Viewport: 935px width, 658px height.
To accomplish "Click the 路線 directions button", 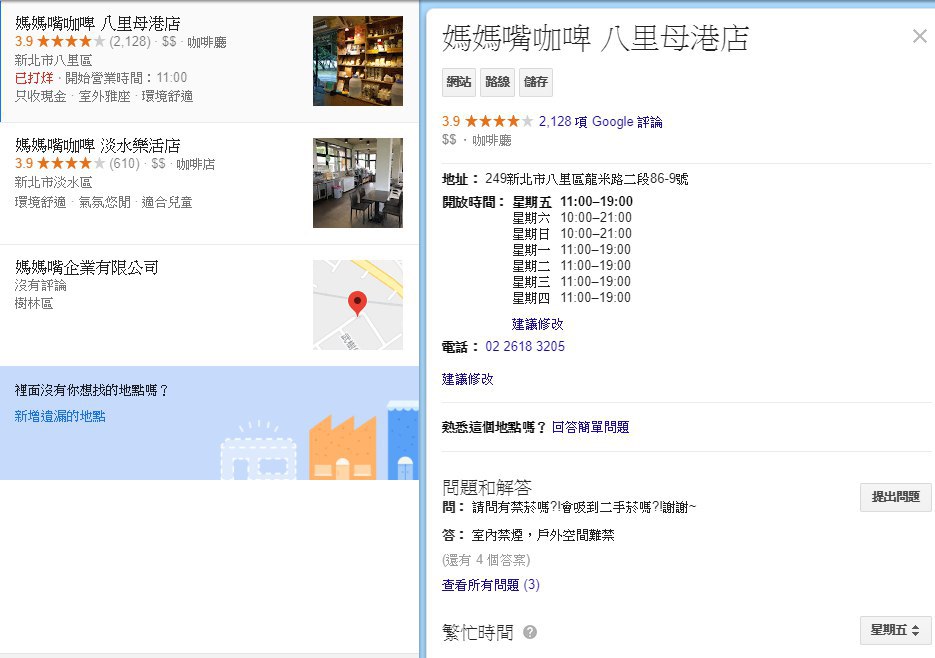I will 497,82.
